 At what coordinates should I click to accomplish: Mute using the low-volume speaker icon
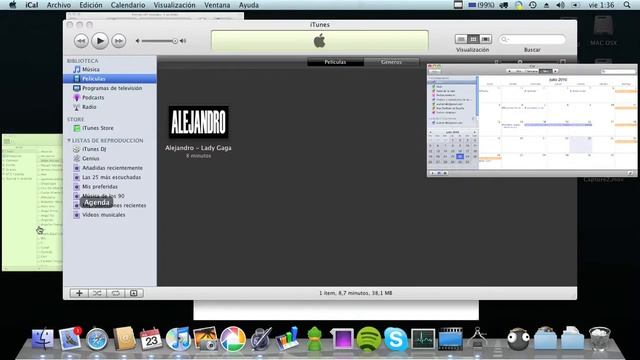coord(138,41)
